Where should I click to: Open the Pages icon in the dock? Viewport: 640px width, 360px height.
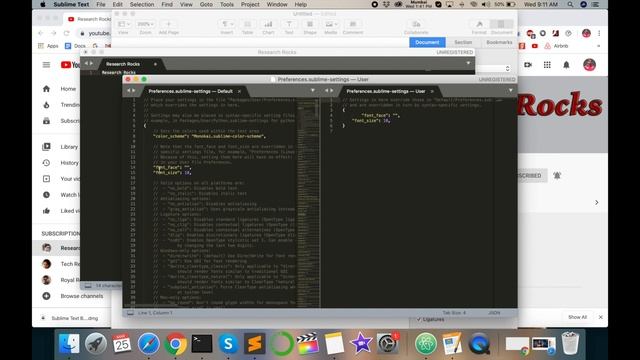click(x=452, y=344)
